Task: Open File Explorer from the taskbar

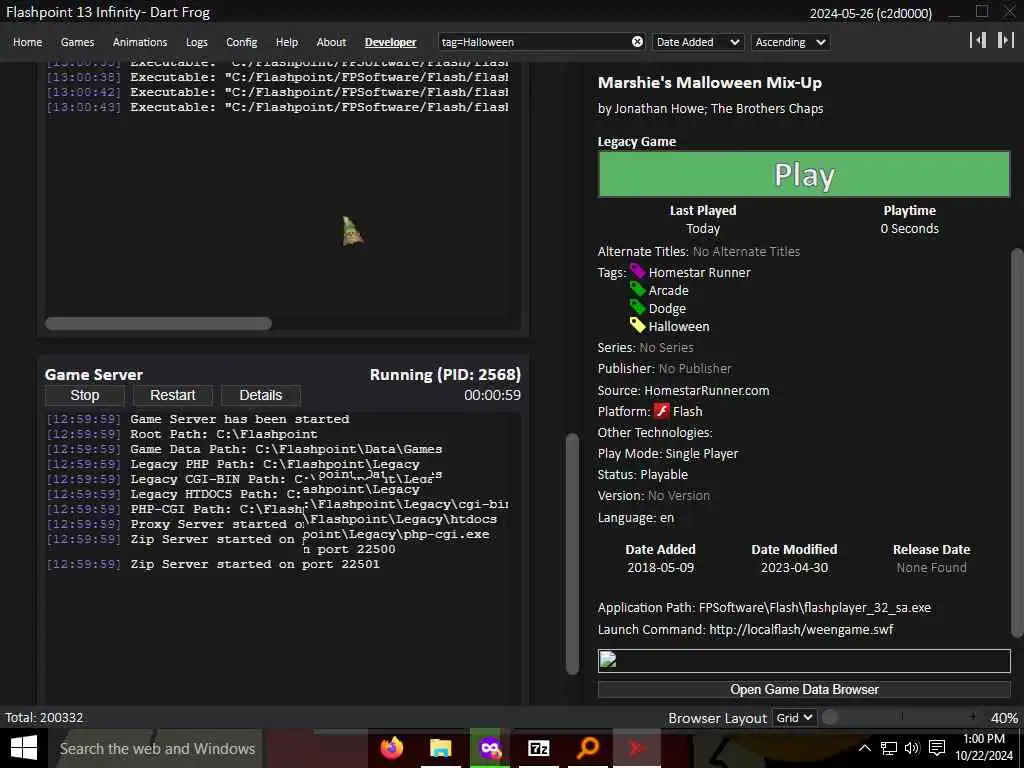Action: [x=441, y=748]
